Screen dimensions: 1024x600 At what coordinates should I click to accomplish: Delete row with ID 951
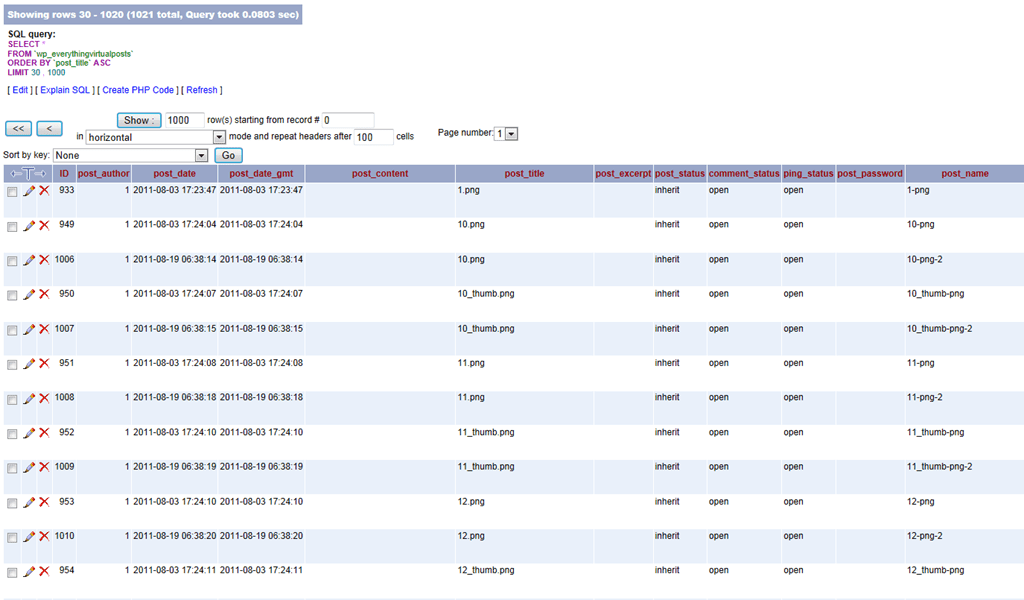(44, 364)
